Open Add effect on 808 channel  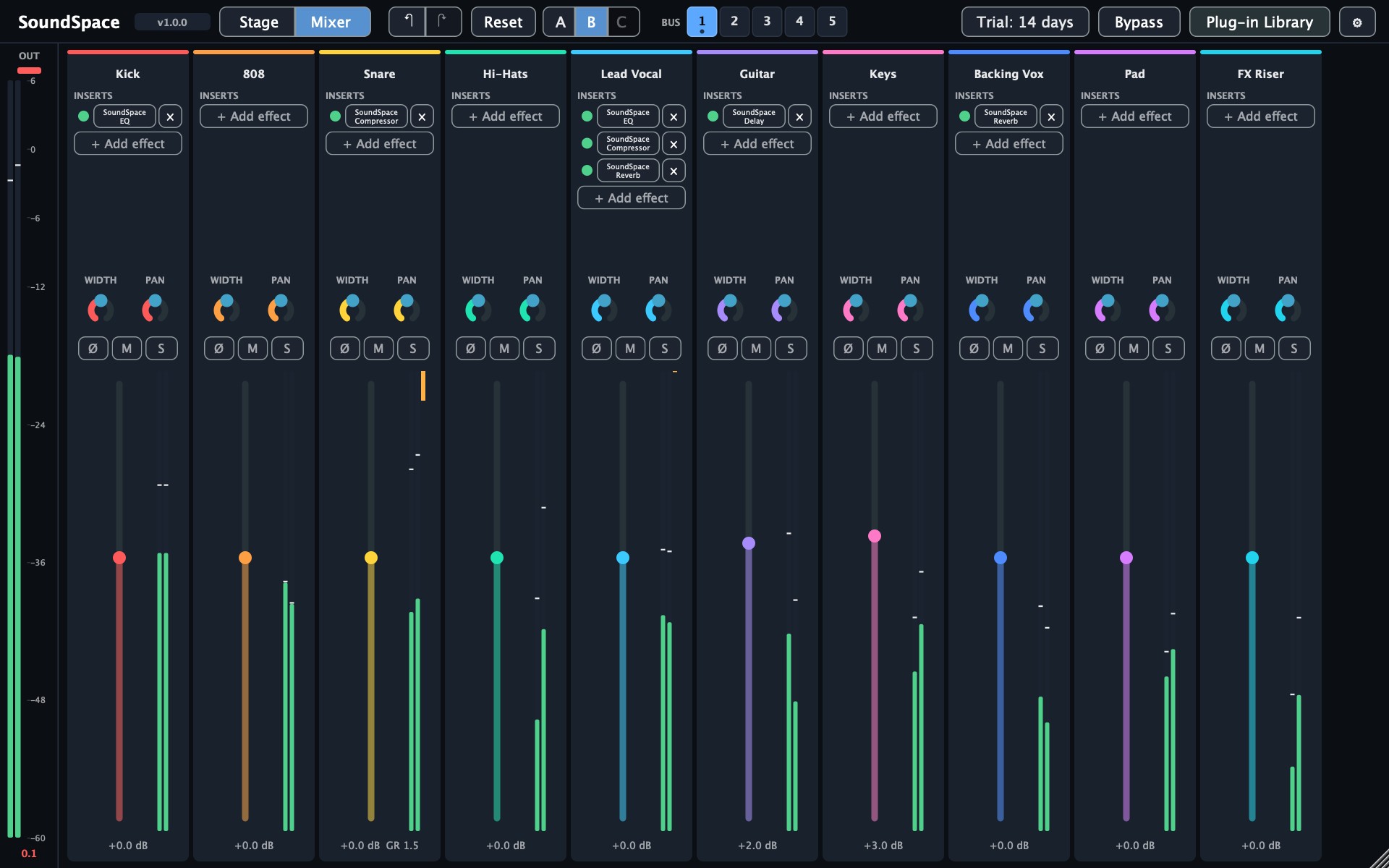click(x=254, y=116)
